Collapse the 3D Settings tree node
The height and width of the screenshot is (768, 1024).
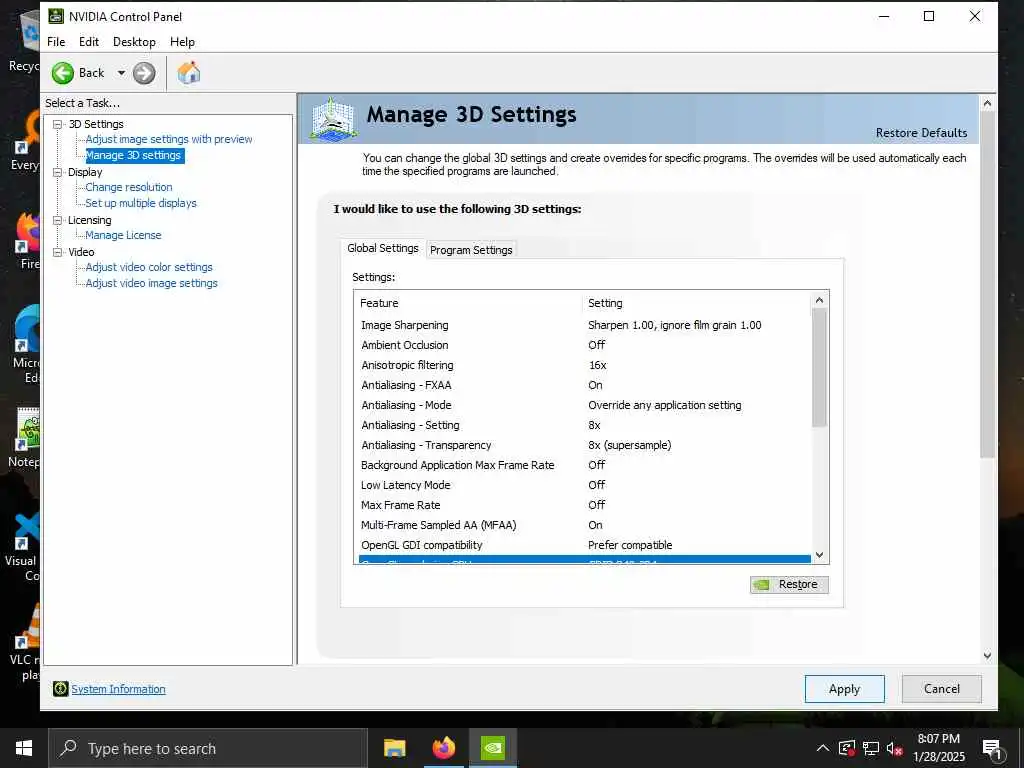pos(57,124)
